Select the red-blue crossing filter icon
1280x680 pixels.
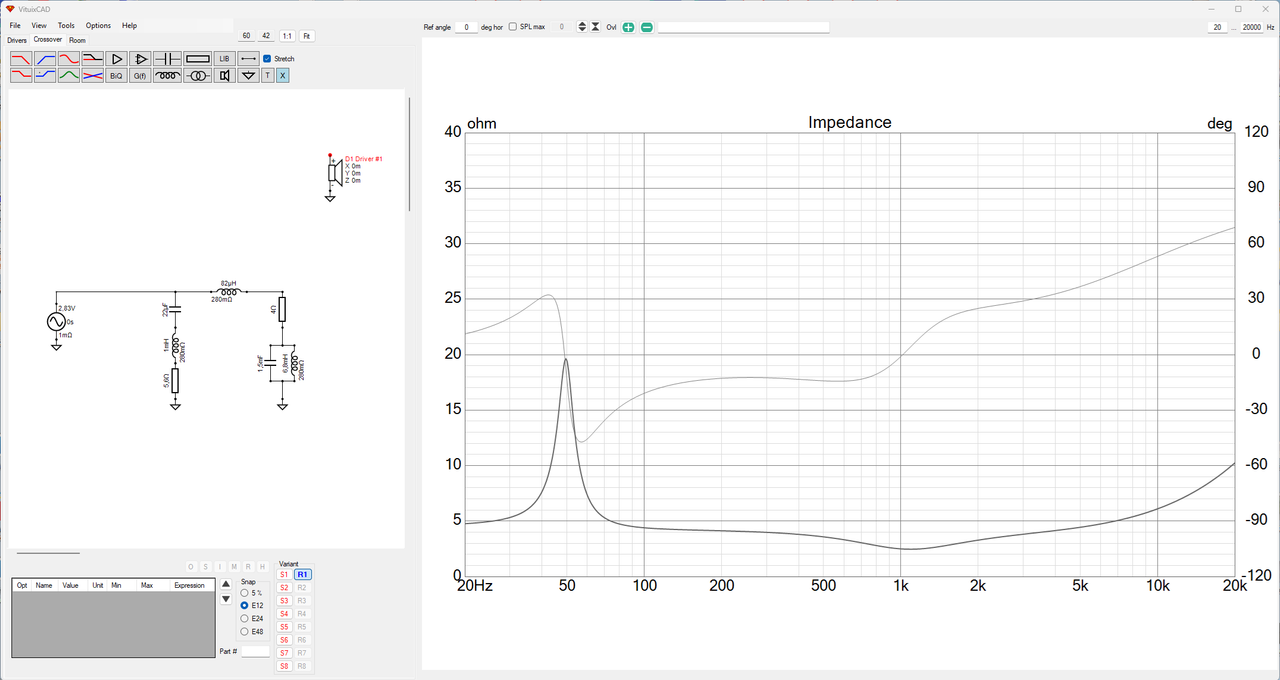coord(92,75)
